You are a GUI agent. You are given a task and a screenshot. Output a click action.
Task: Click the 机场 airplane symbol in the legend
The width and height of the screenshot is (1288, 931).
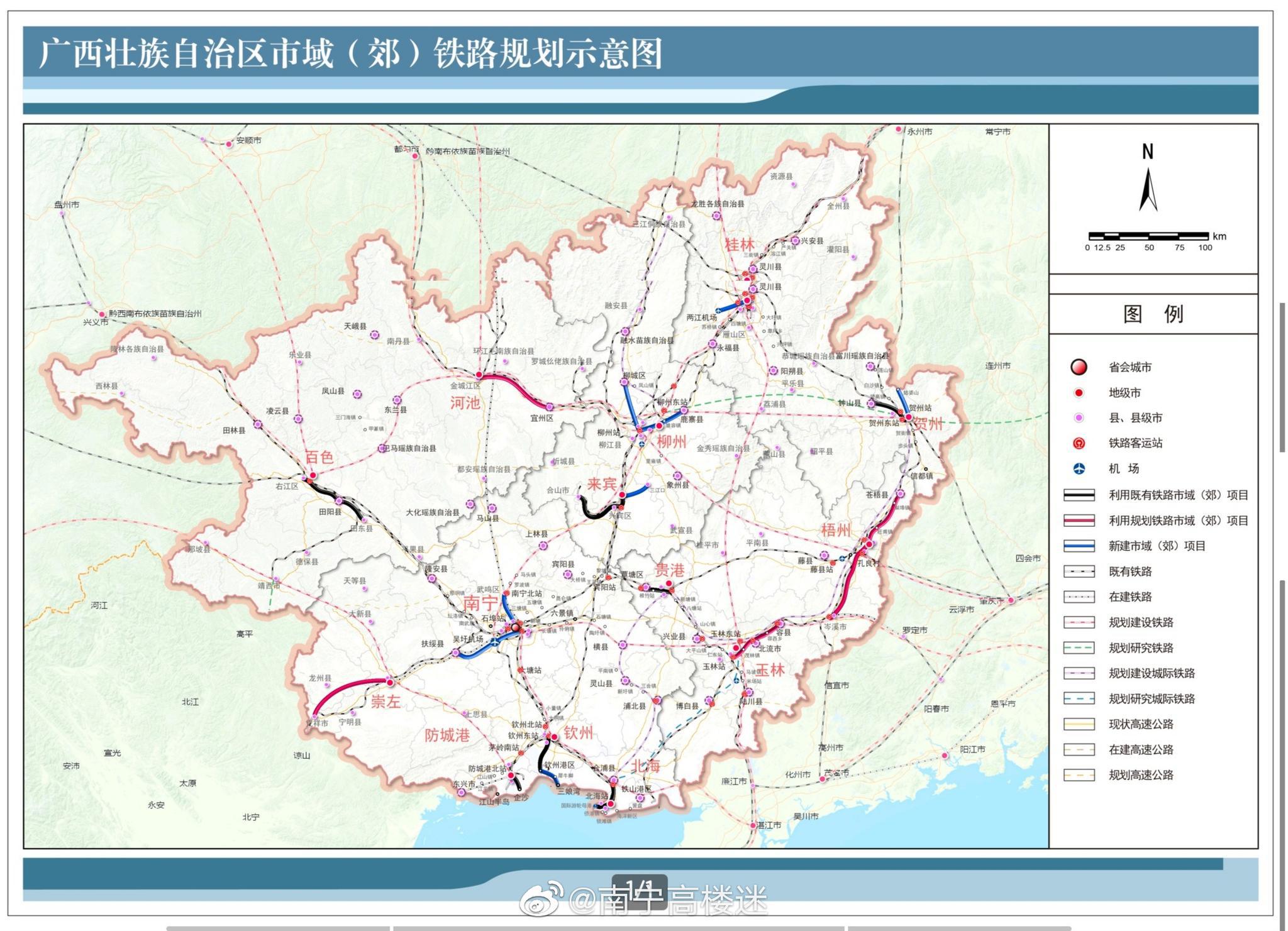coord(1079,467)
